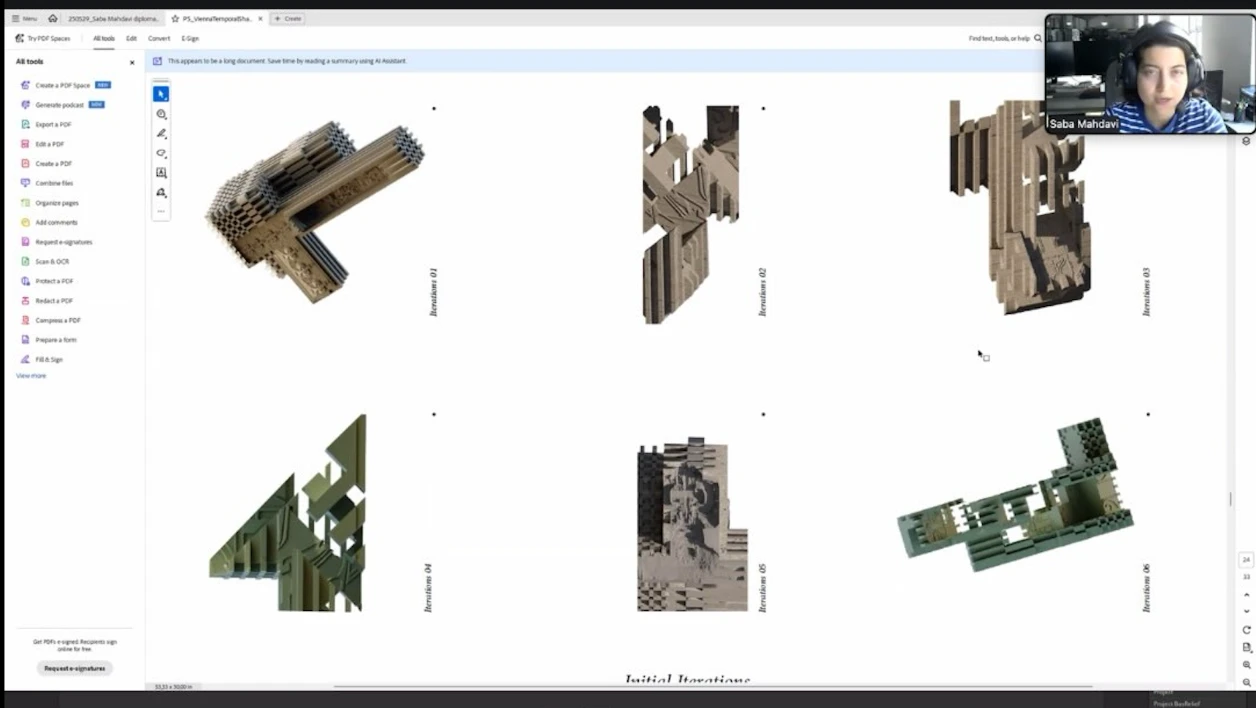1256x708 pixels.
Task: Open Fill & Sign tool
Action: 42,359
